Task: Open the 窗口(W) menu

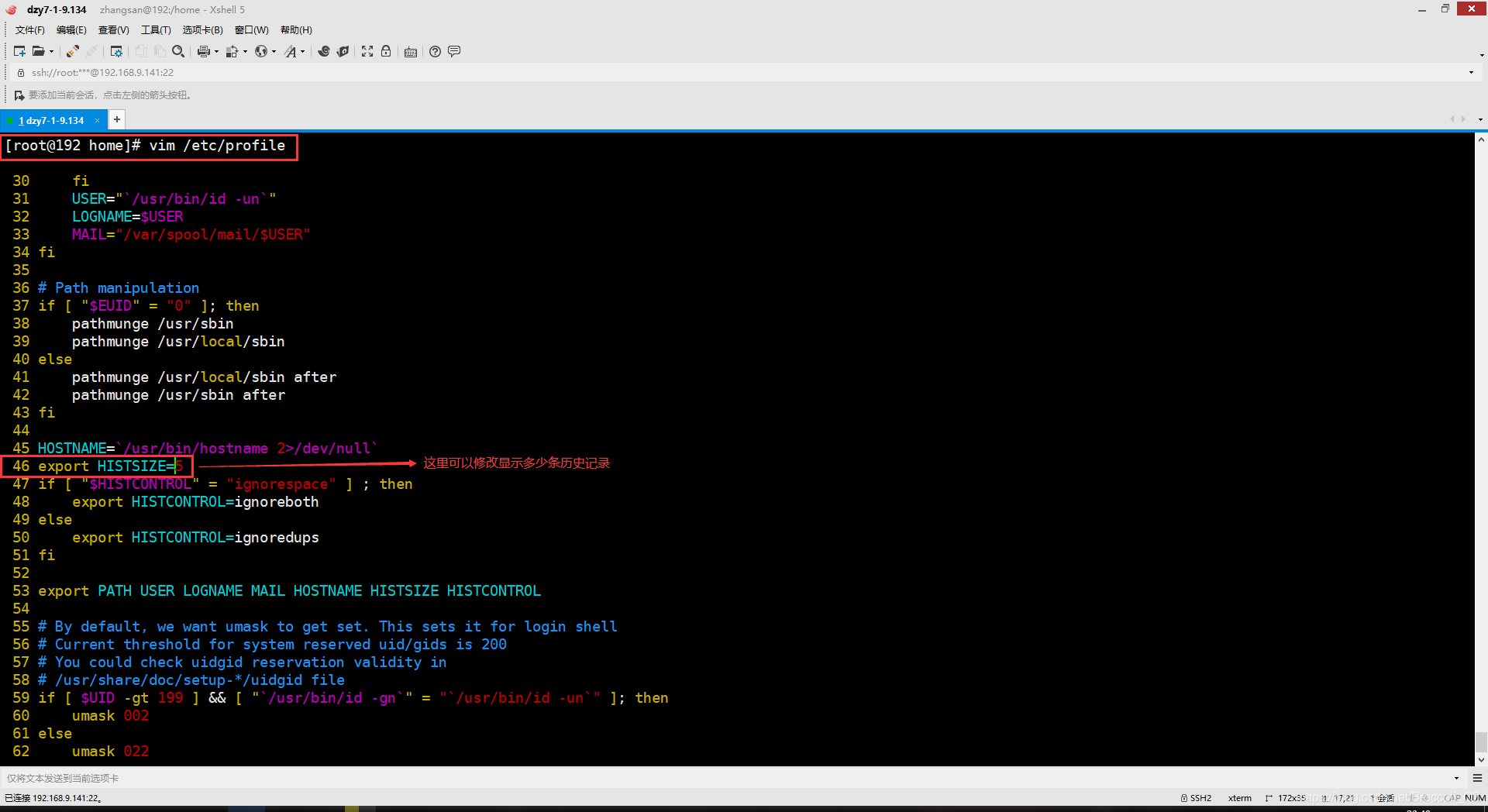Action: click(252, 30)
